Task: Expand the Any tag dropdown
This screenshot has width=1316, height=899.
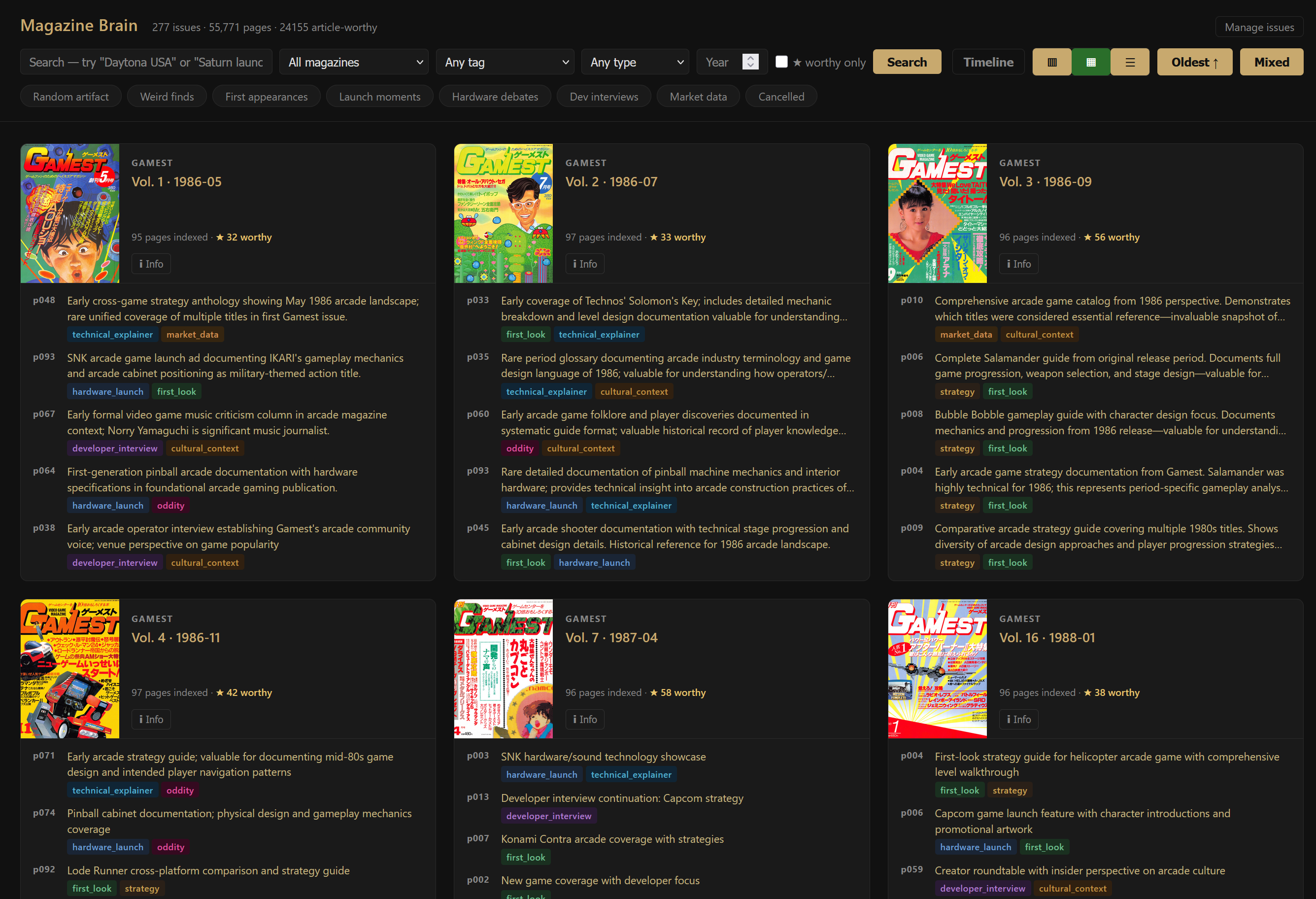Action: [505, 62]
